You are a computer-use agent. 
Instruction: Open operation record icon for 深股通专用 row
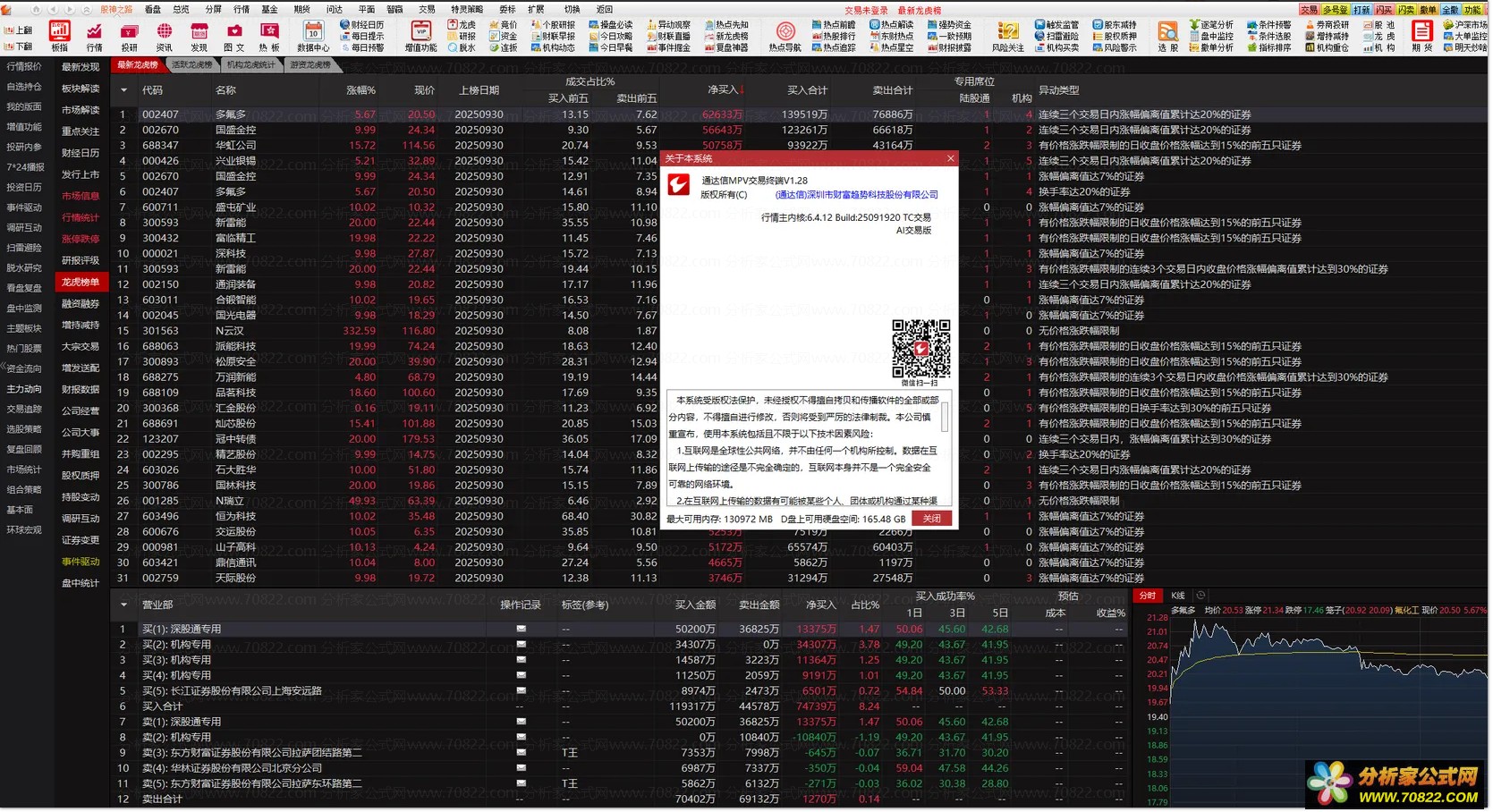521,629
